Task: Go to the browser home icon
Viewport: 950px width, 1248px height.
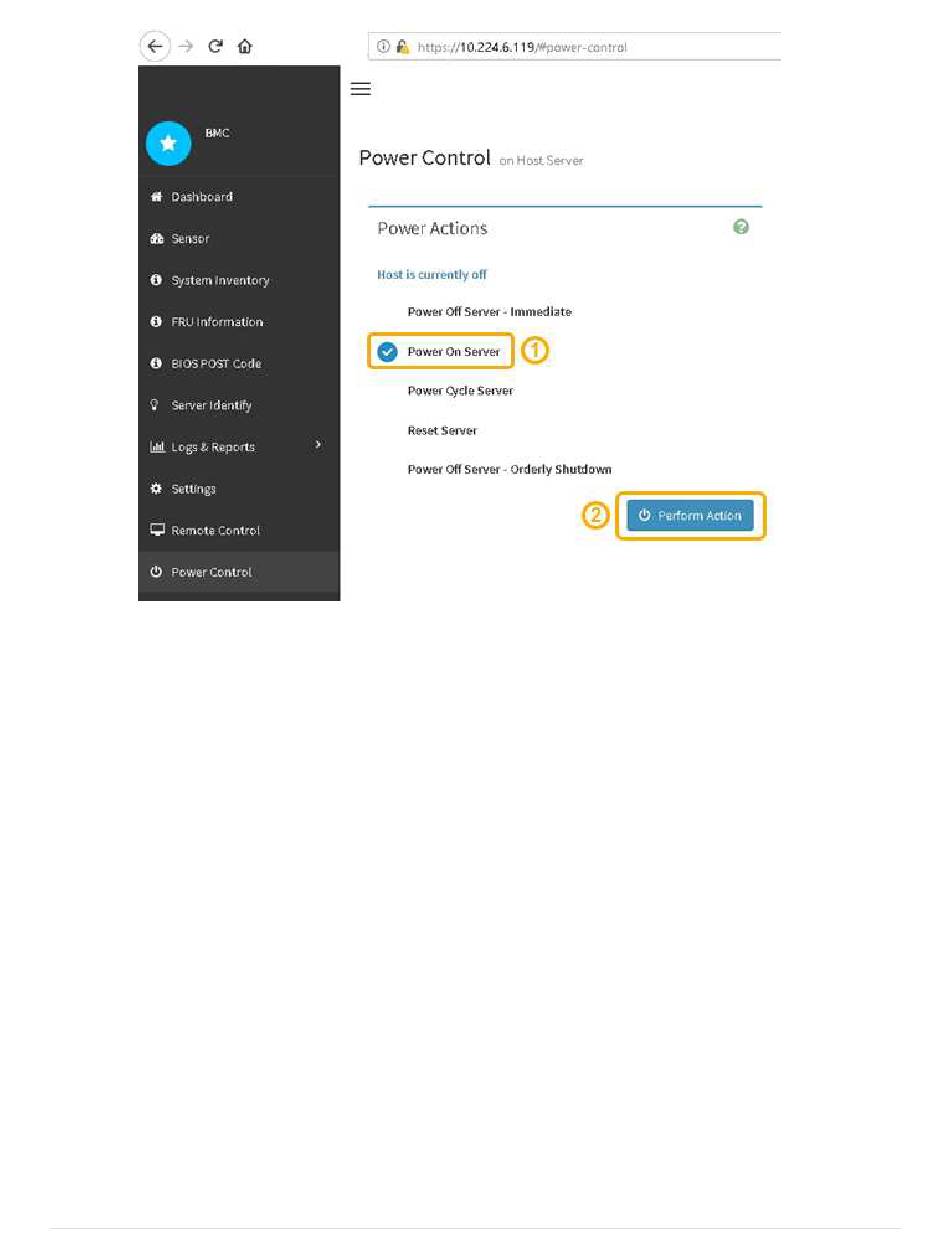Action: [x=245, y=46]
